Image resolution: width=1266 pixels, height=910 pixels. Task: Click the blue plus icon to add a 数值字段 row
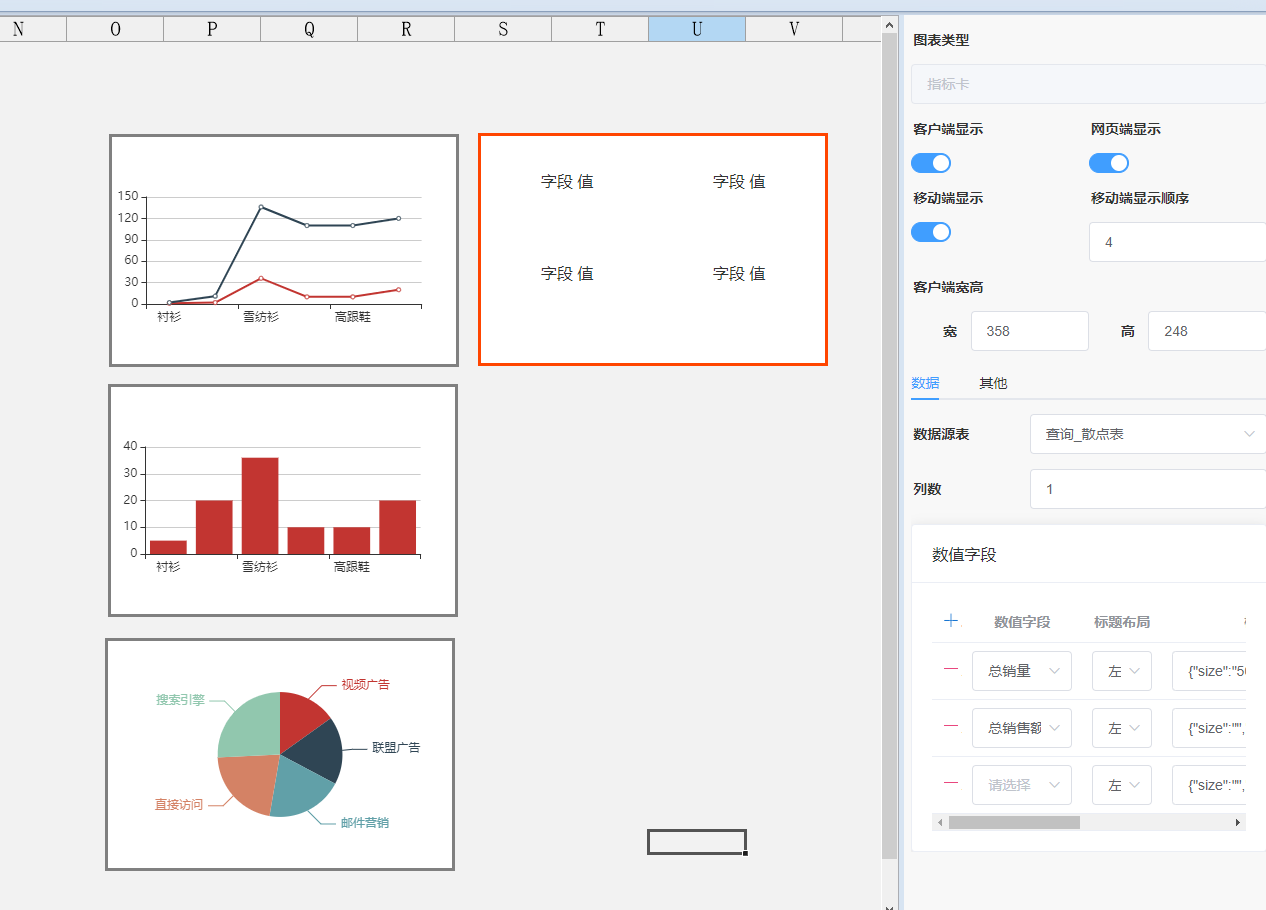click(x=951, y=621)
